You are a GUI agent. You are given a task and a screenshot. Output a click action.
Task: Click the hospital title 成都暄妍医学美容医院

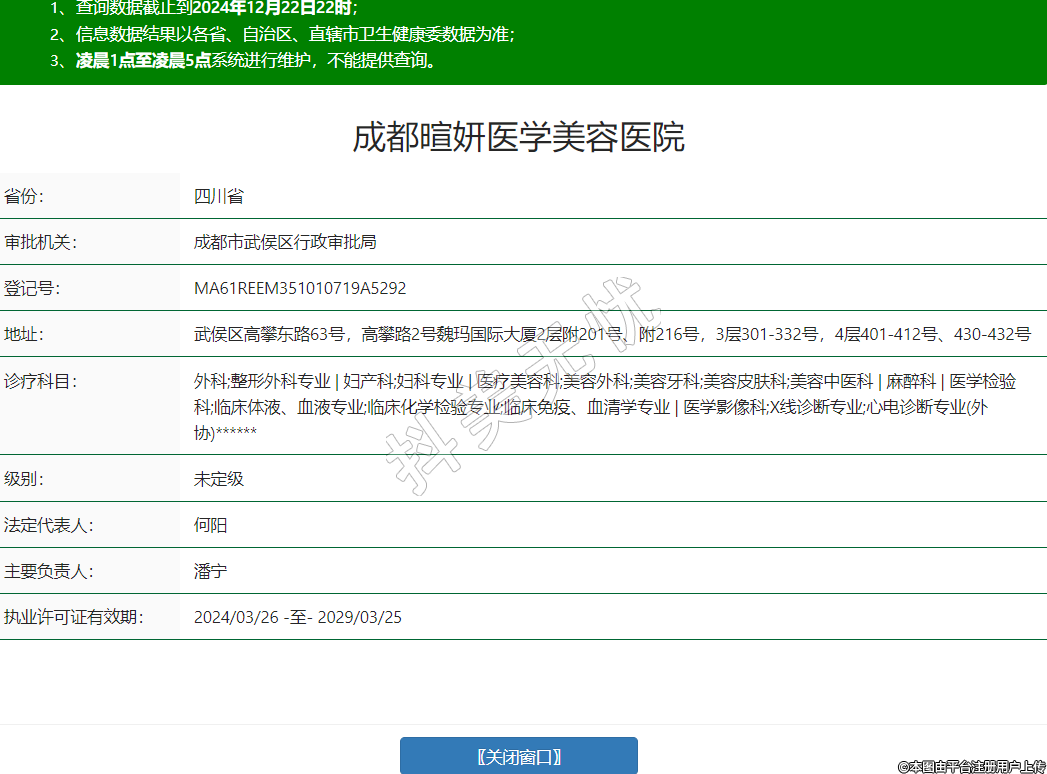[518, 137]
